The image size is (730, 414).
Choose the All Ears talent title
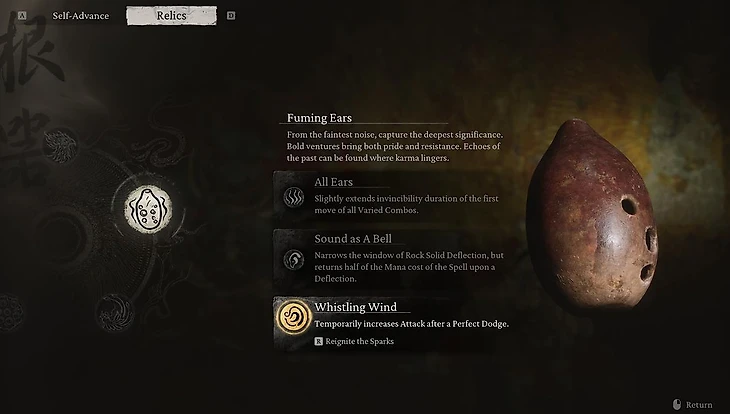[x=333, y=182]
